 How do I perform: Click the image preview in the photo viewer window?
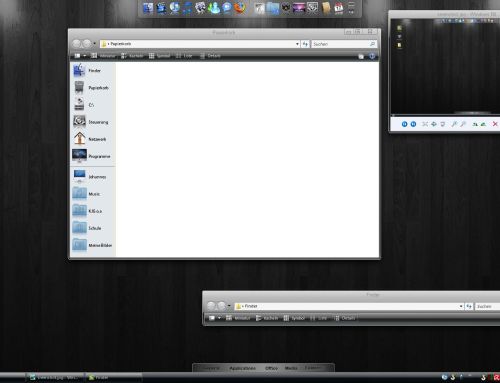(445, 66)
